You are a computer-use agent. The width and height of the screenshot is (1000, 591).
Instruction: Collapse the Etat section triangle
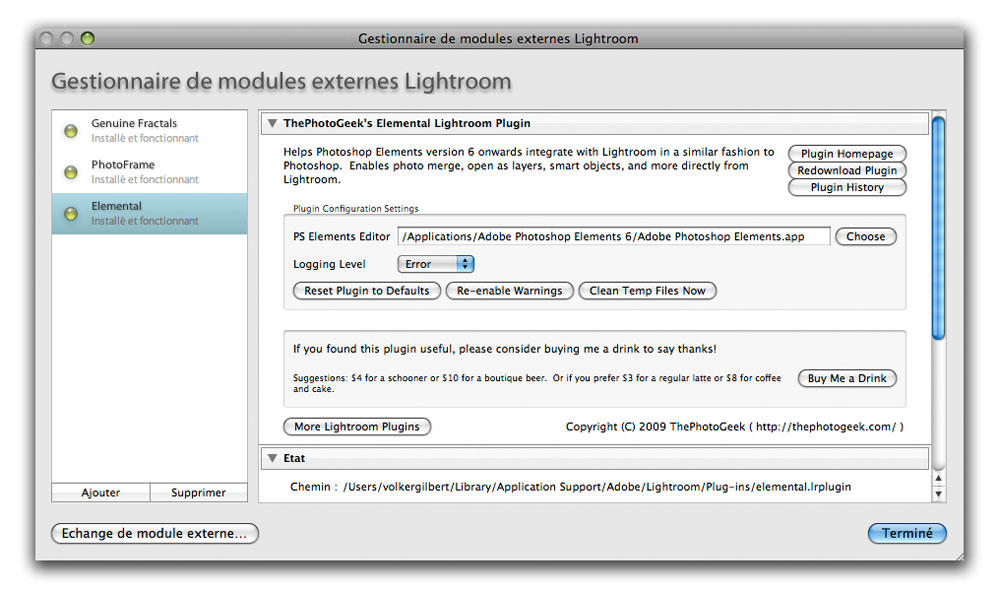(x=272, y=458)
